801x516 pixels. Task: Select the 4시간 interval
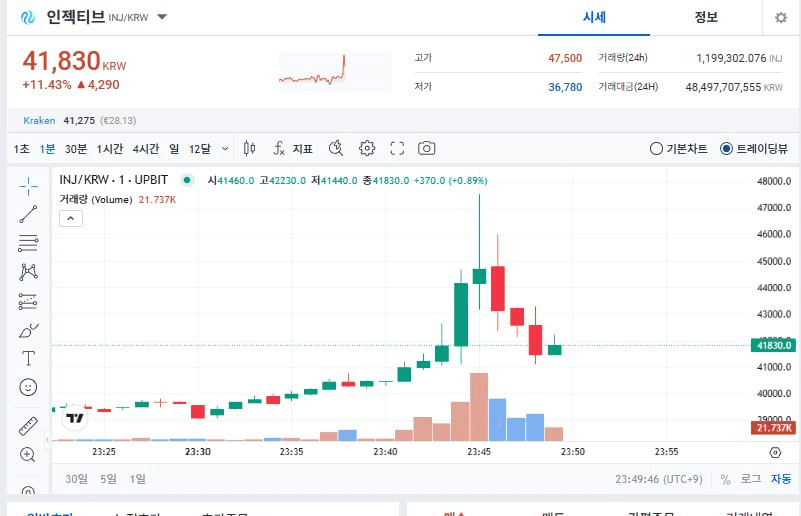pos(146,149)
